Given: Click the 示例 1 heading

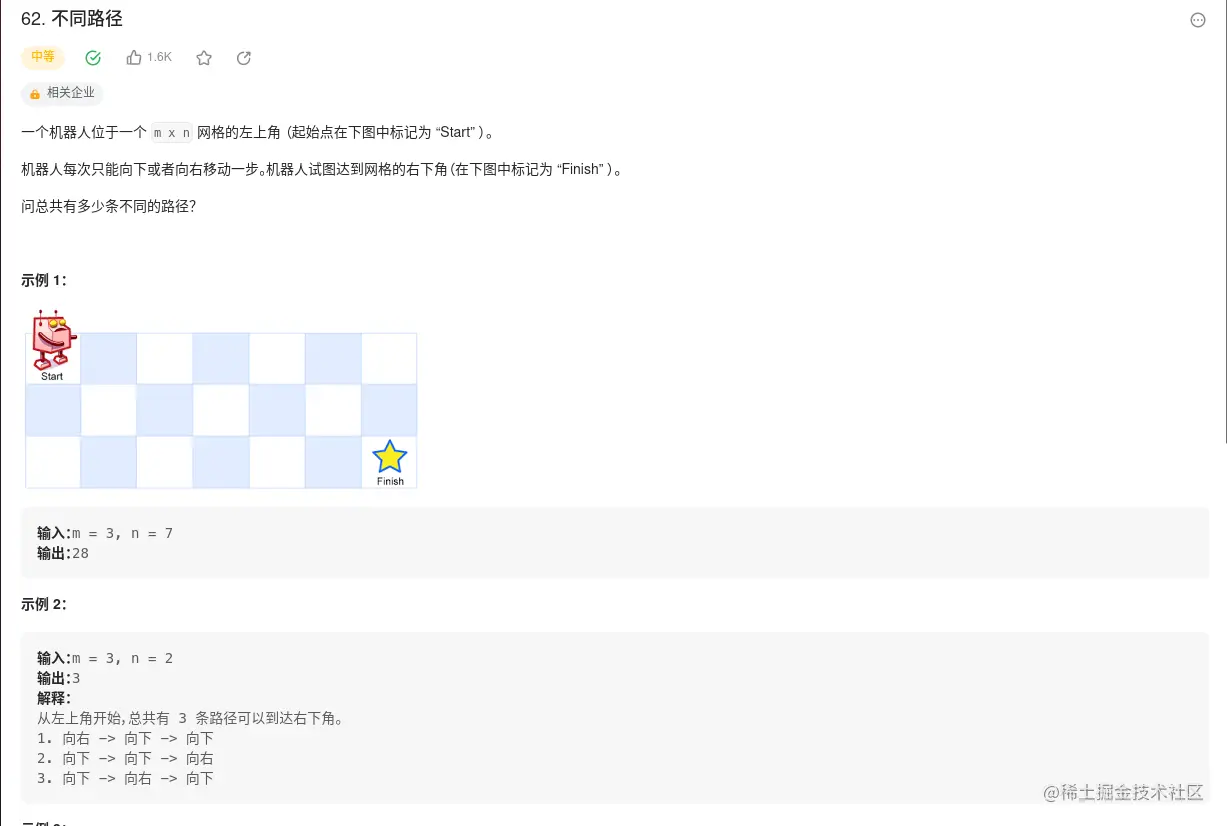Looking at the screenshot, I should point(44,280).
